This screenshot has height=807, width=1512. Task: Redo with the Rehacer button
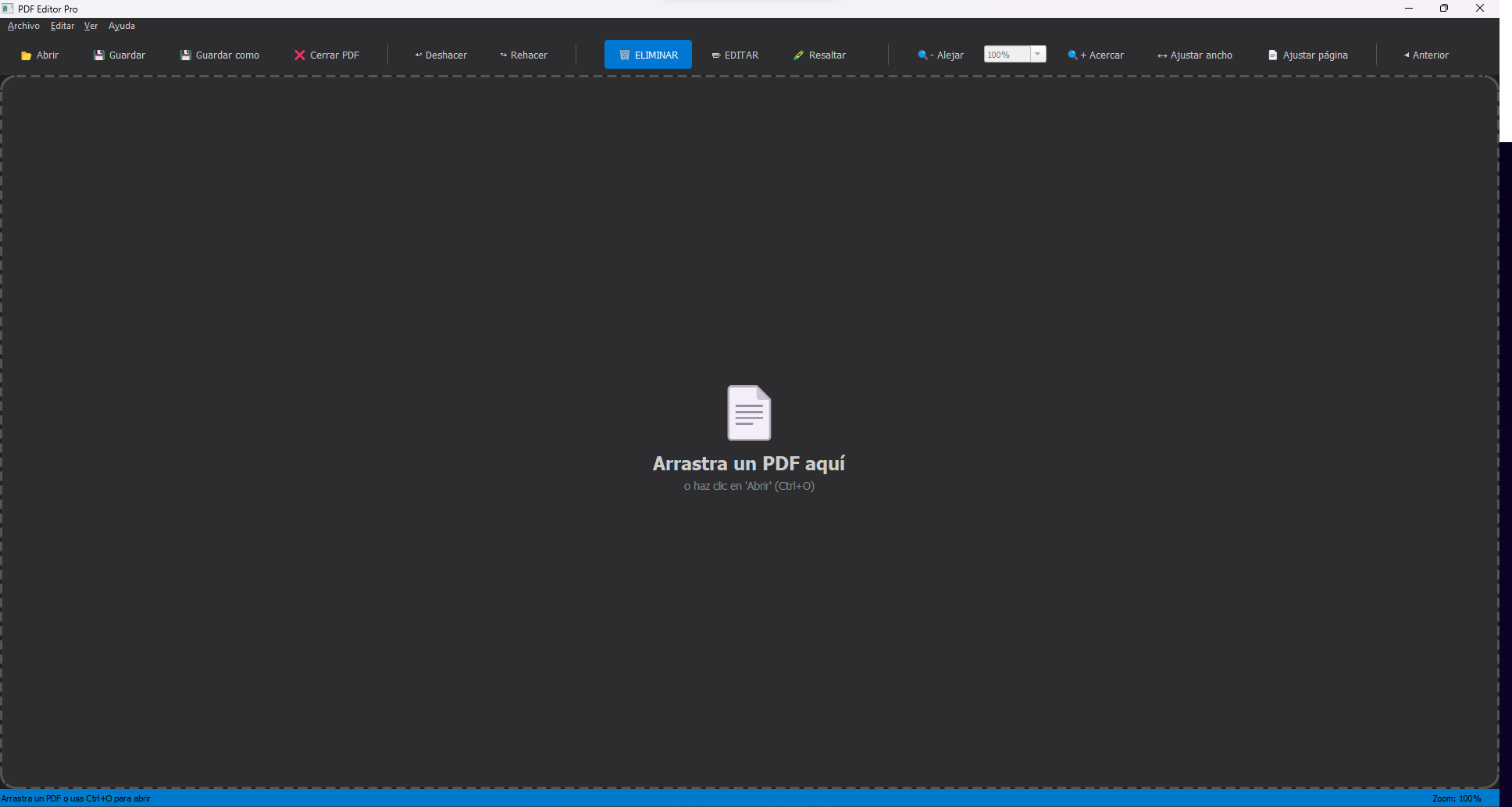[x=523, y=55]
